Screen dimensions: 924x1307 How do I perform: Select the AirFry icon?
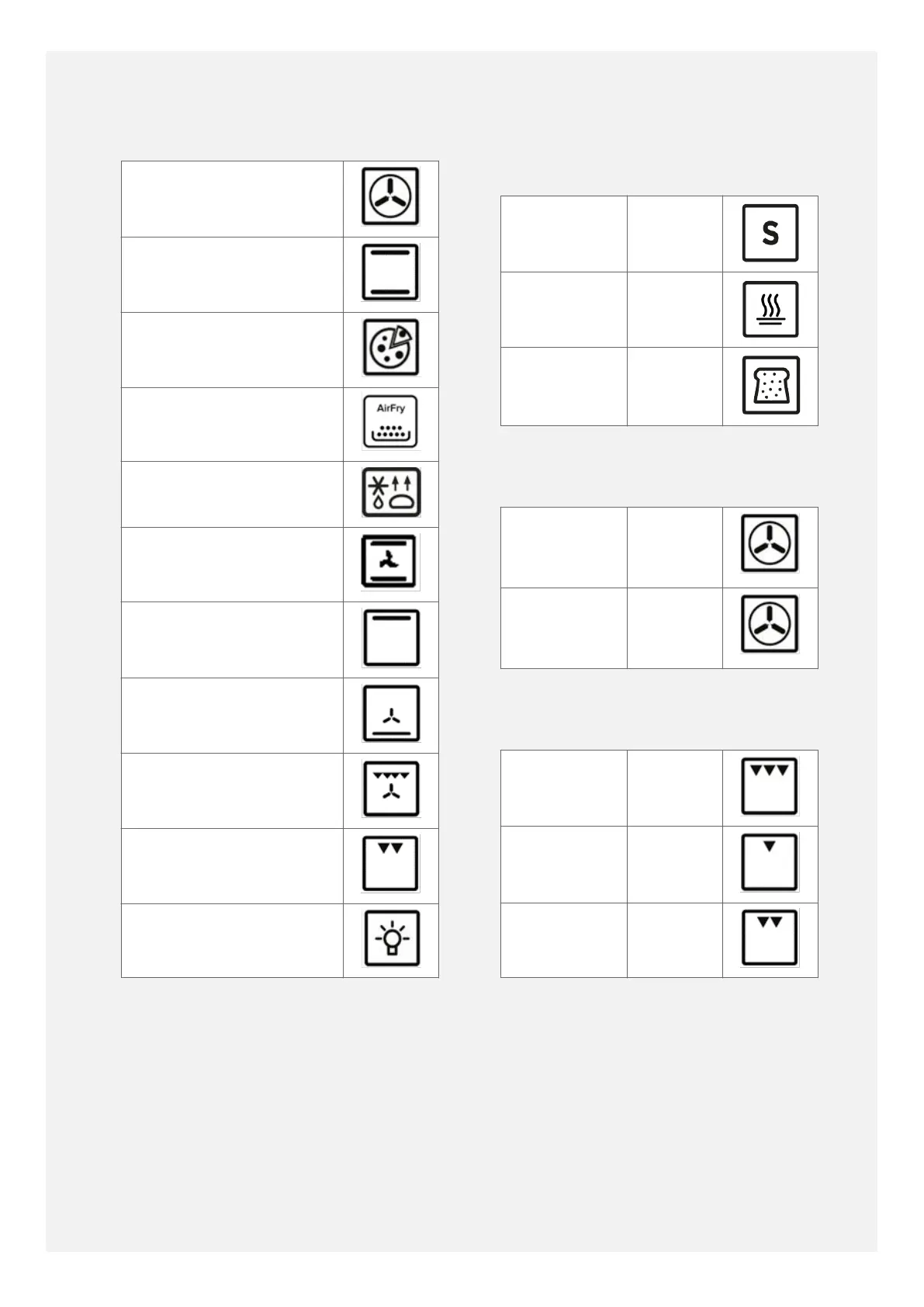point(391,422)
